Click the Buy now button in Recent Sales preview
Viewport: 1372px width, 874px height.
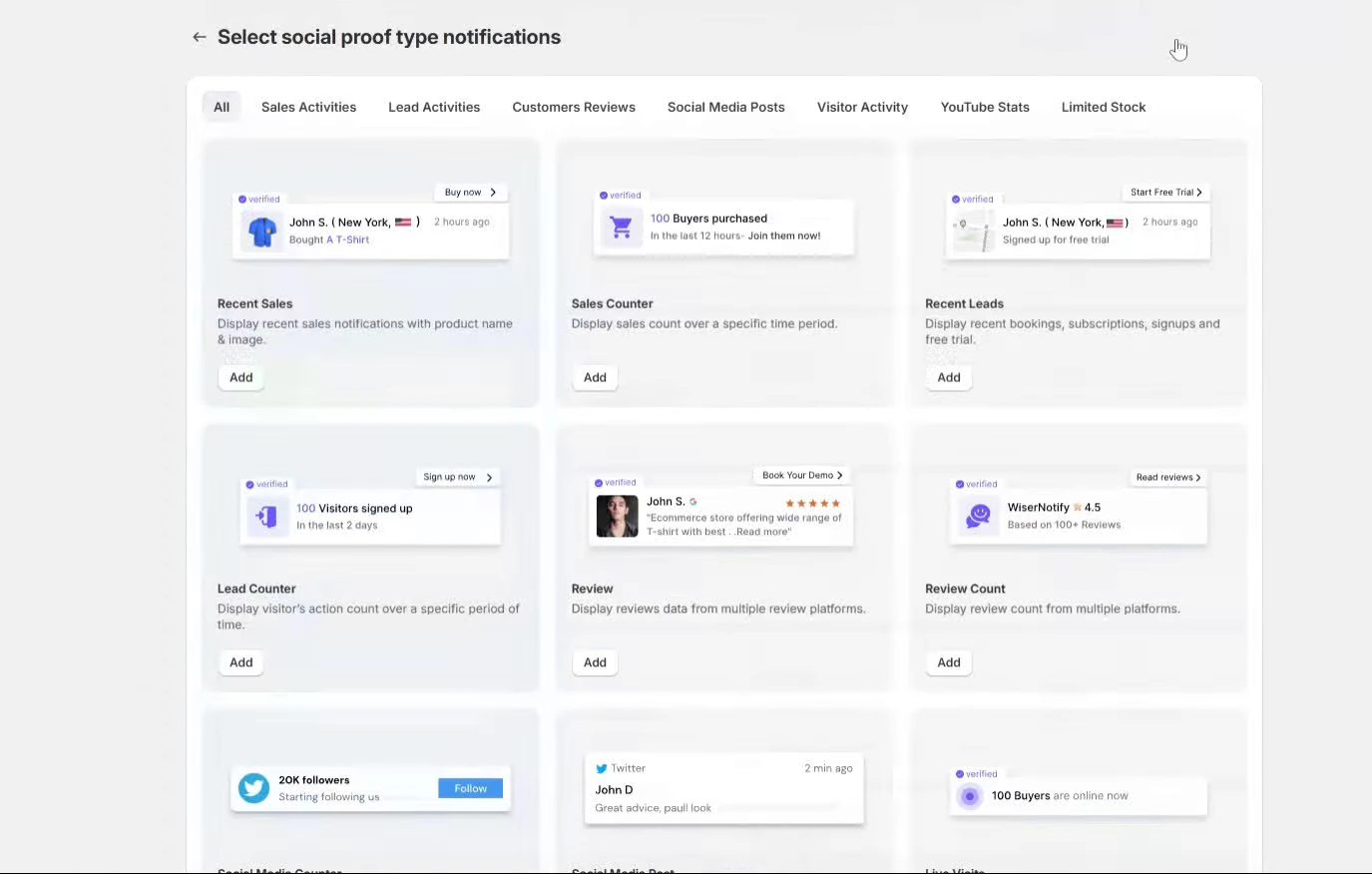coord(471,193)
